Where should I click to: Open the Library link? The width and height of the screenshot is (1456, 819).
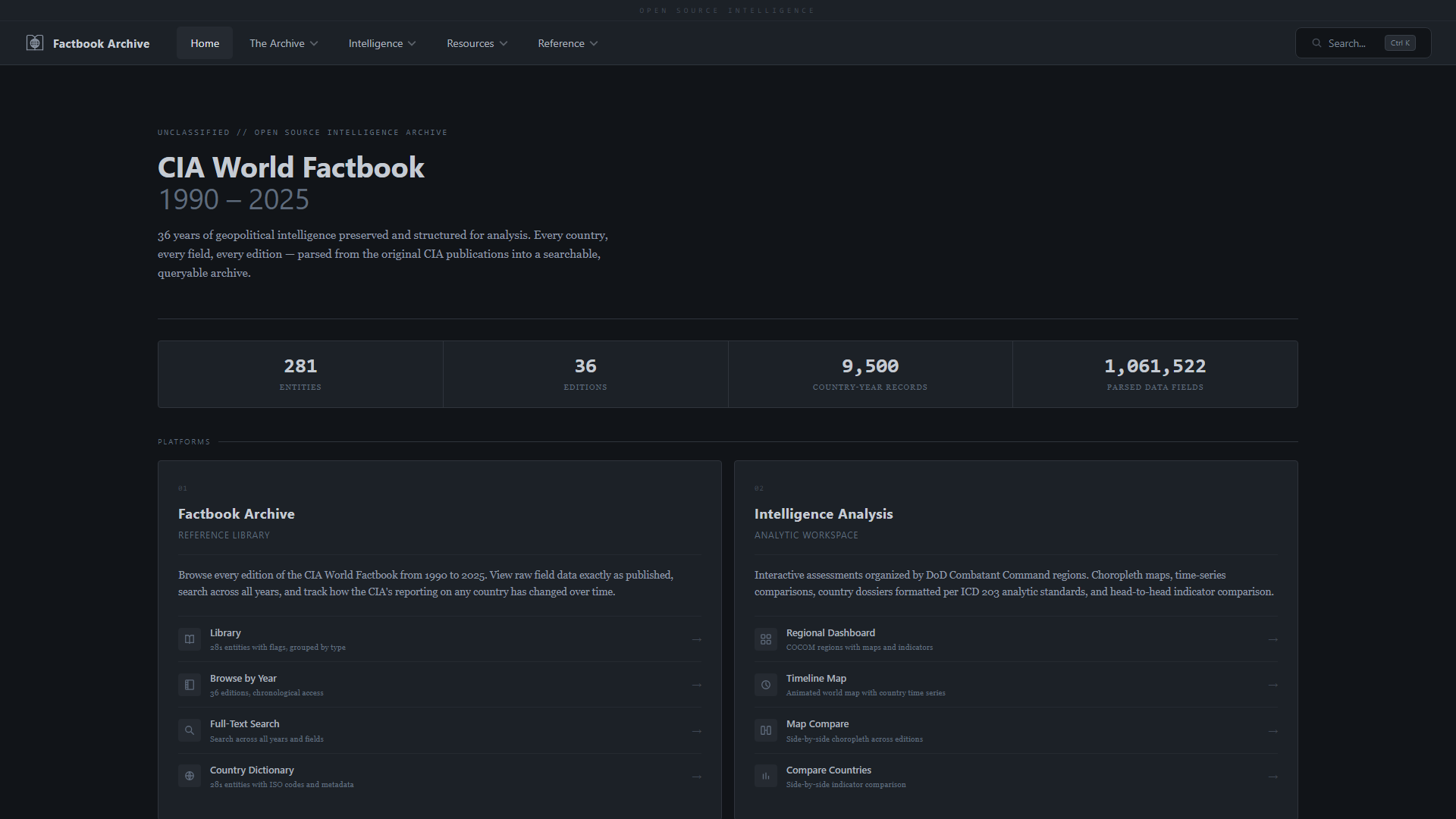pyautogui.click(x=225, y=633)
